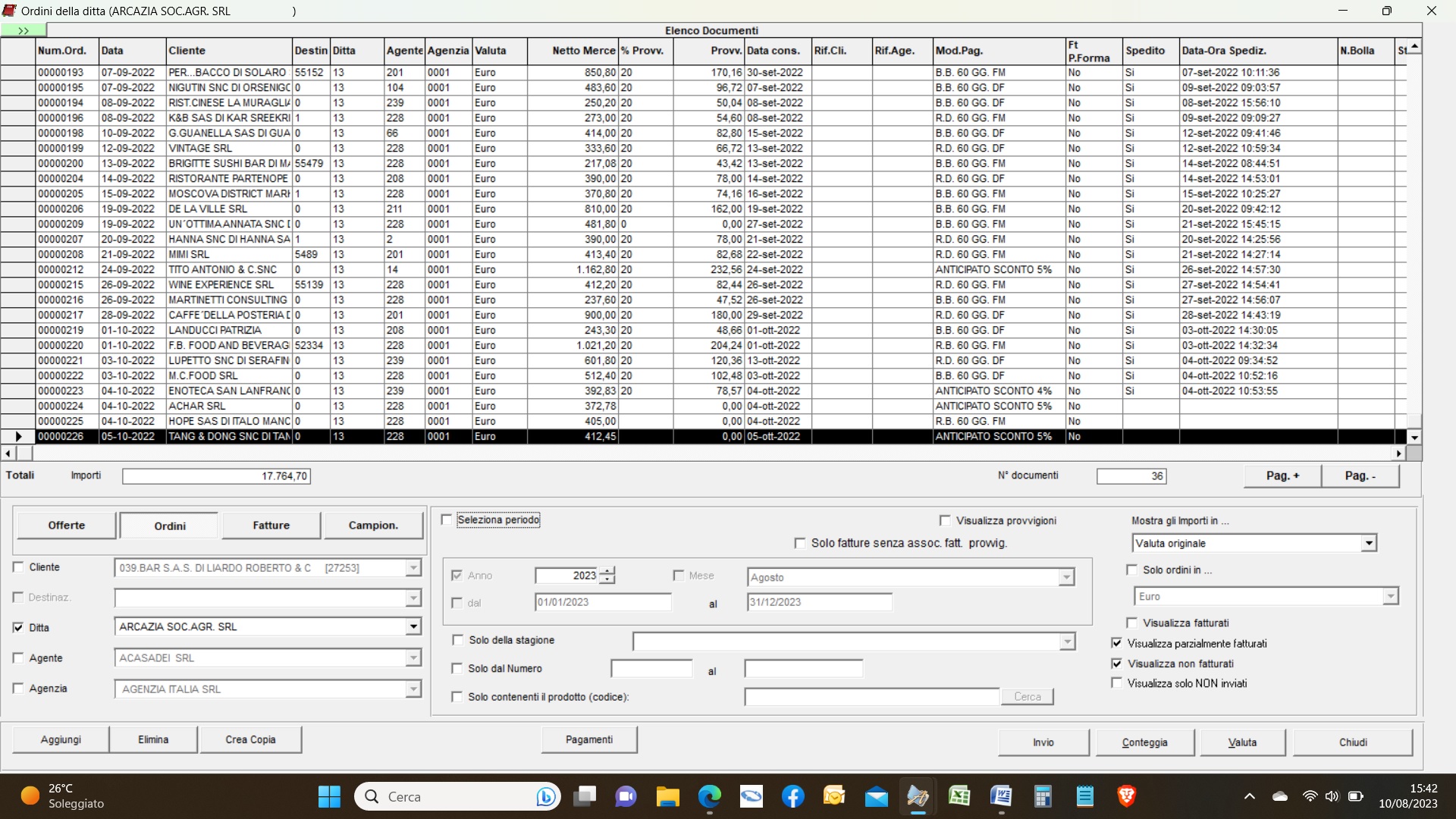Click the table's horizontal scrollbar left arrow
Screen dimensions: 1456x819
[x=8, y=453]
